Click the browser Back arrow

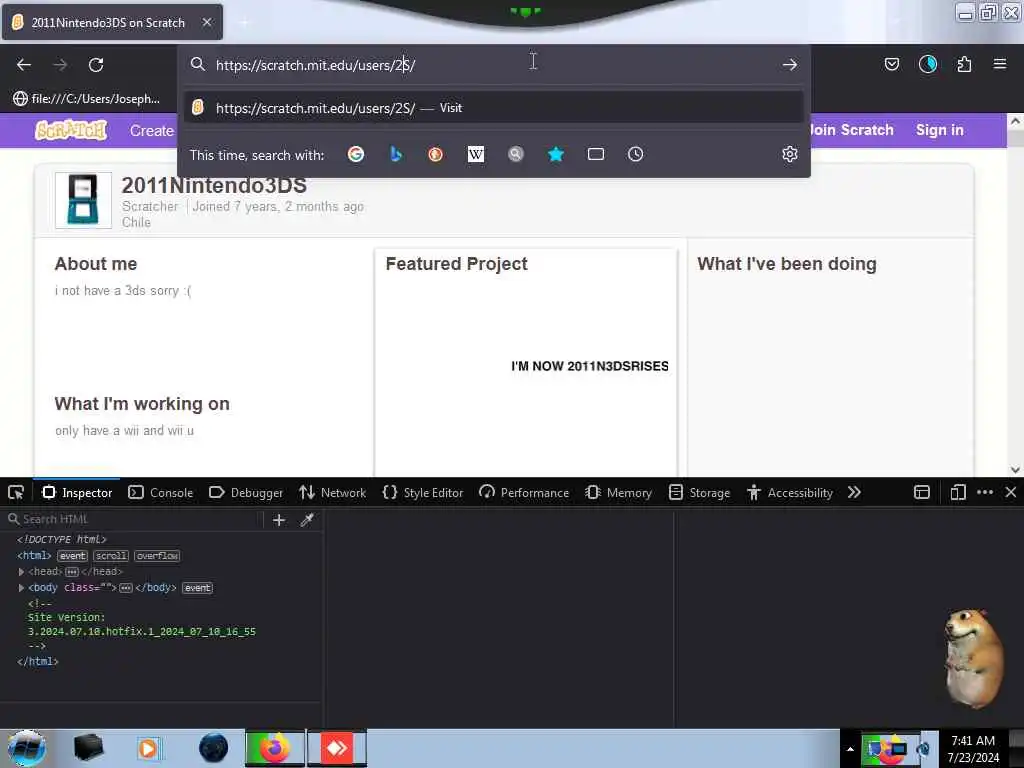[24, 65]
